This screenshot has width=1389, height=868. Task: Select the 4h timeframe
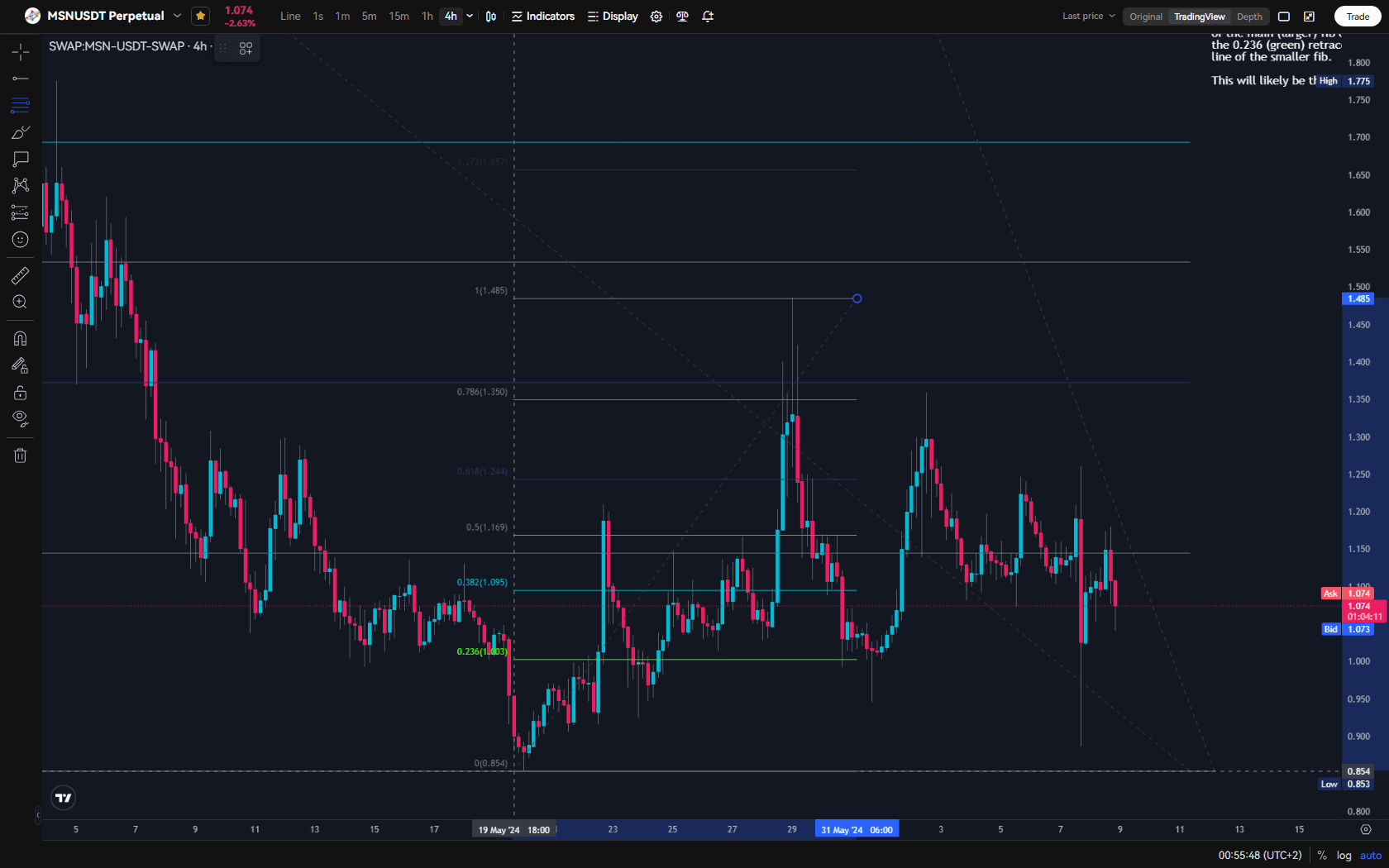[x=451, y=17]
